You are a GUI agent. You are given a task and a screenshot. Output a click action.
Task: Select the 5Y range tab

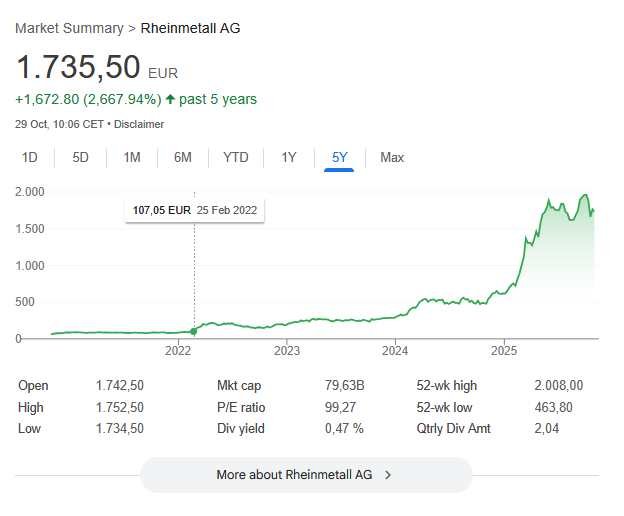click(x=339, y=158)
